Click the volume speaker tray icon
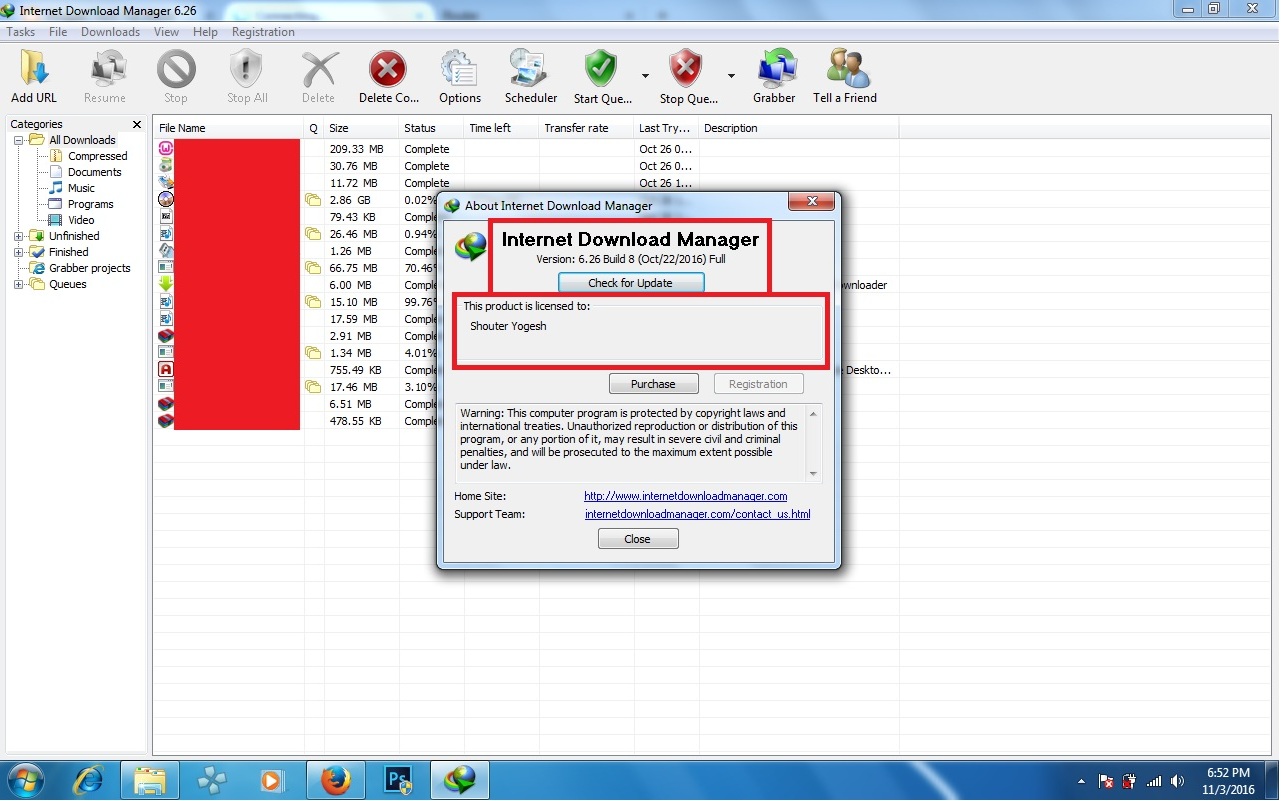The image size is (1281, 801). pos(1177,781)
